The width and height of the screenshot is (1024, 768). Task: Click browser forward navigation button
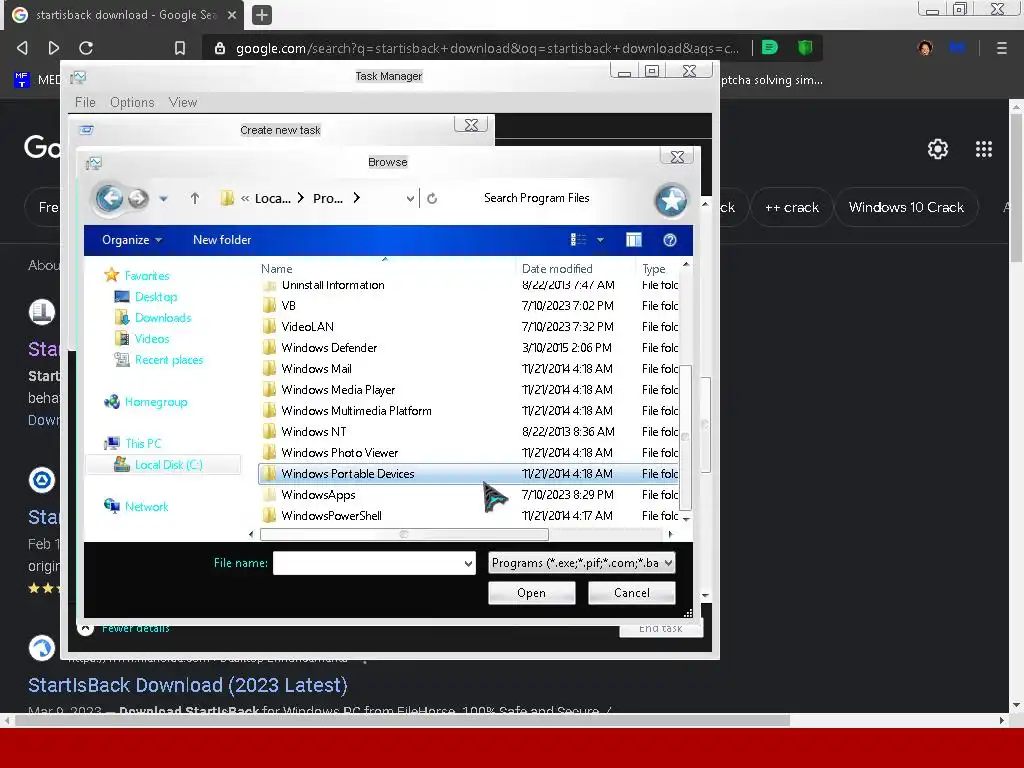click(x=54, y=48)
